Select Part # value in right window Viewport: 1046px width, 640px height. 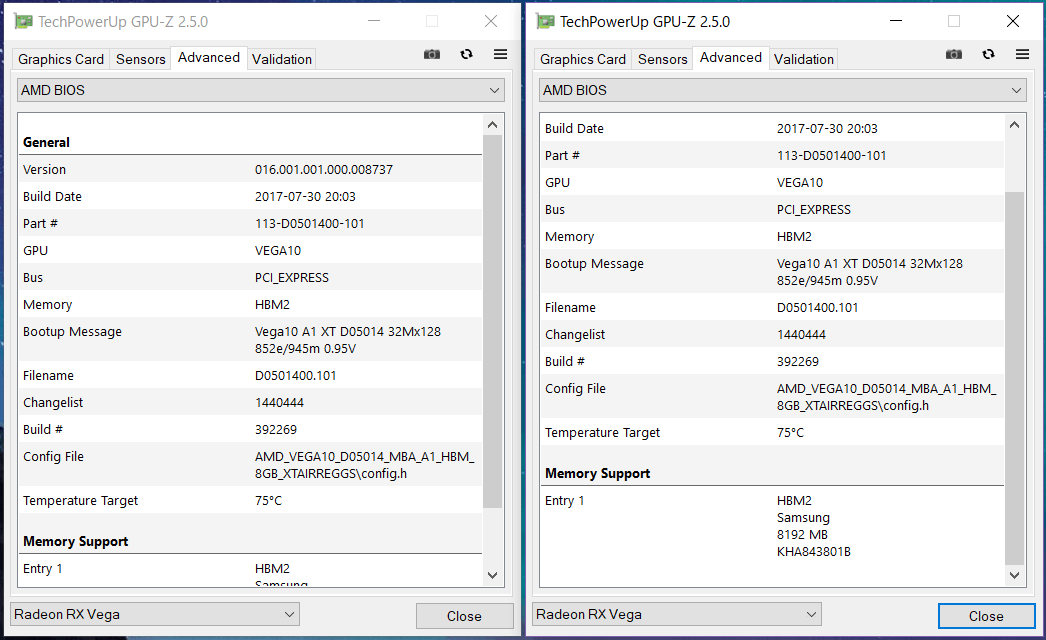click(x=831, y=155)
